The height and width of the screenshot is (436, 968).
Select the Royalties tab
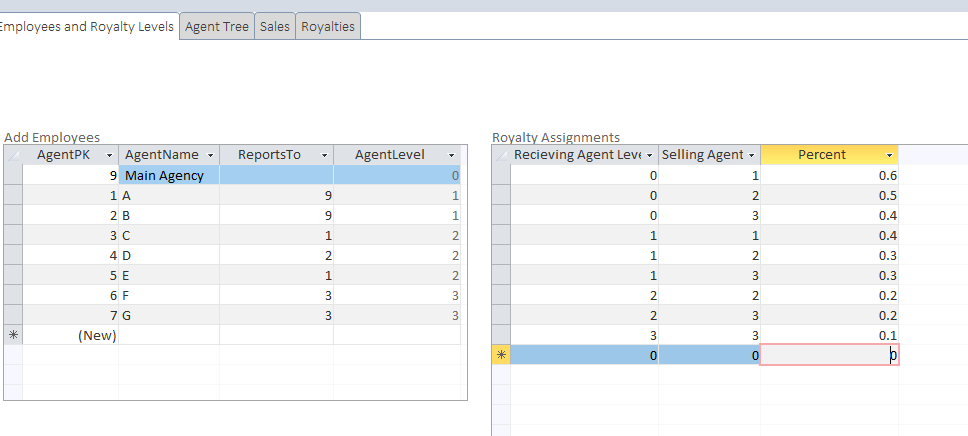click(327, 27)
